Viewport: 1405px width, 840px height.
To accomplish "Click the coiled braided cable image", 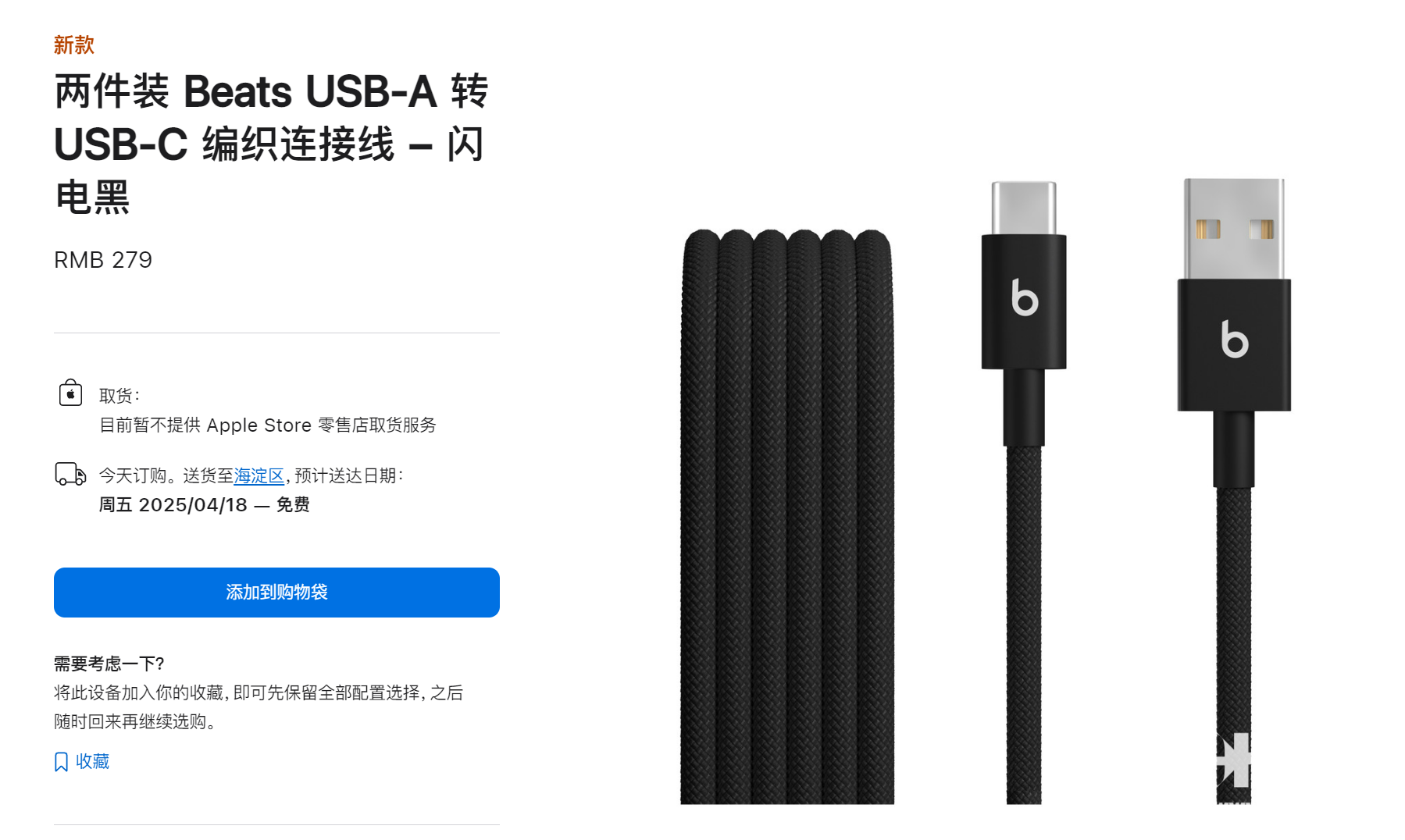I will click(x=787, y=516).
